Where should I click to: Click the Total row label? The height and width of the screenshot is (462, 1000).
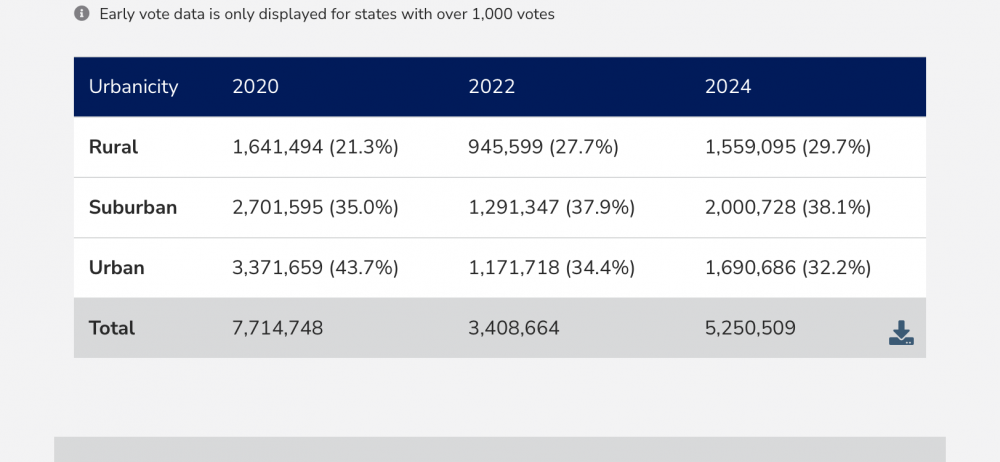pyautogui.click(x=112, y=328)
